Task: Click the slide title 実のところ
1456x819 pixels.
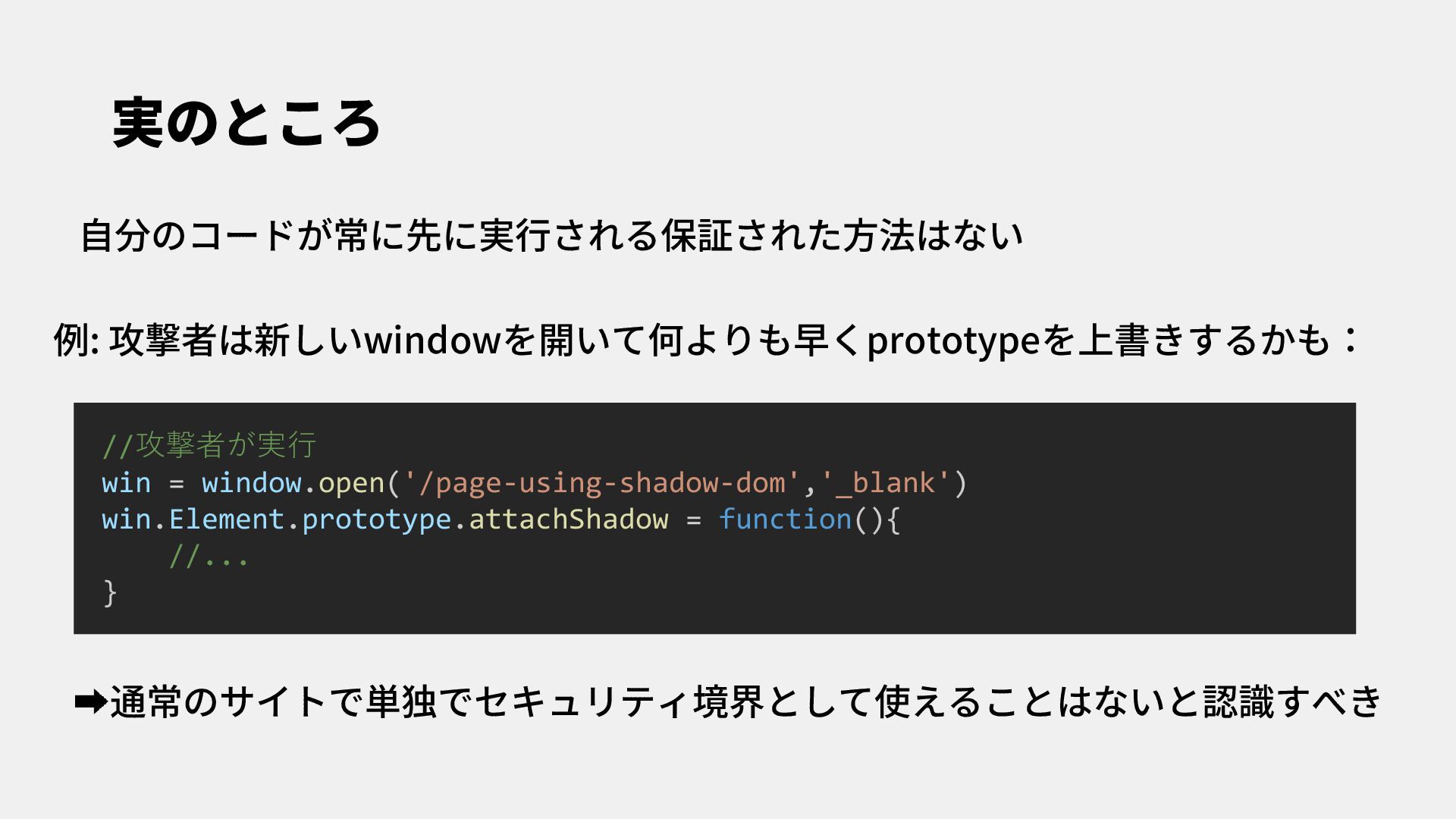Action: [x=246, y=123]
